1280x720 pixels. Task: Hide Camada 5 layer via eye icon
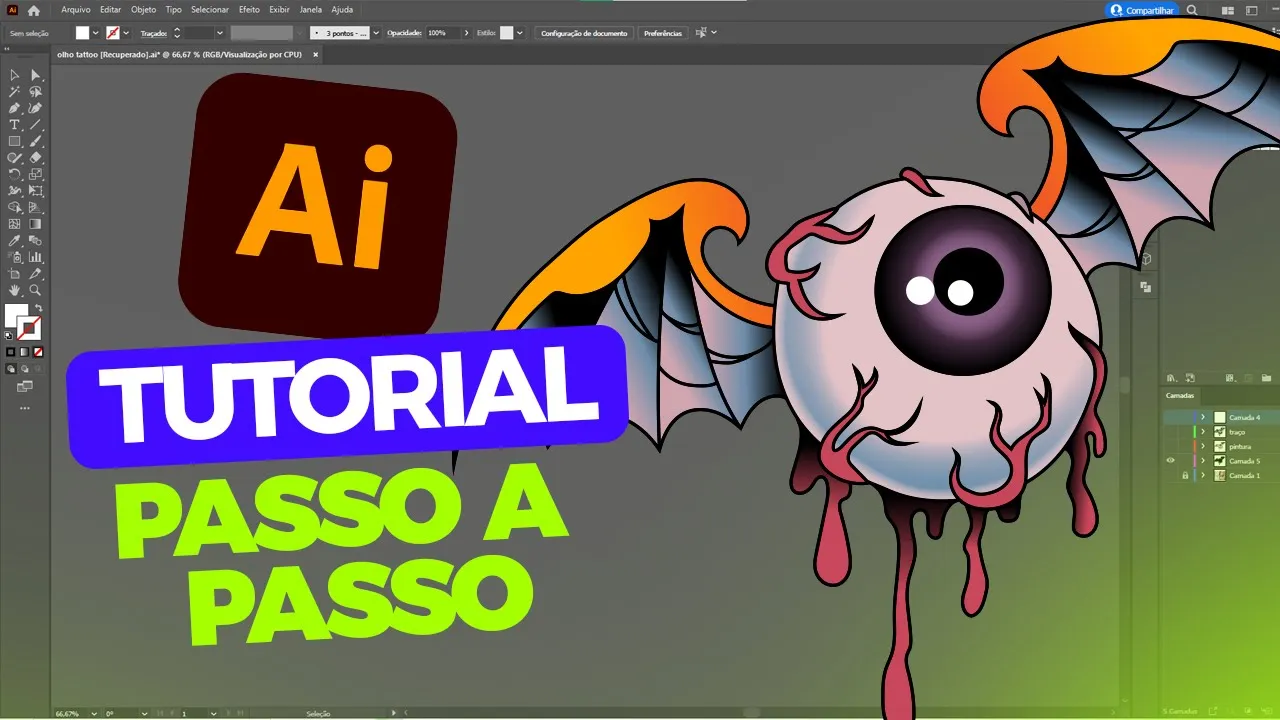click(x=1170, y=461)
